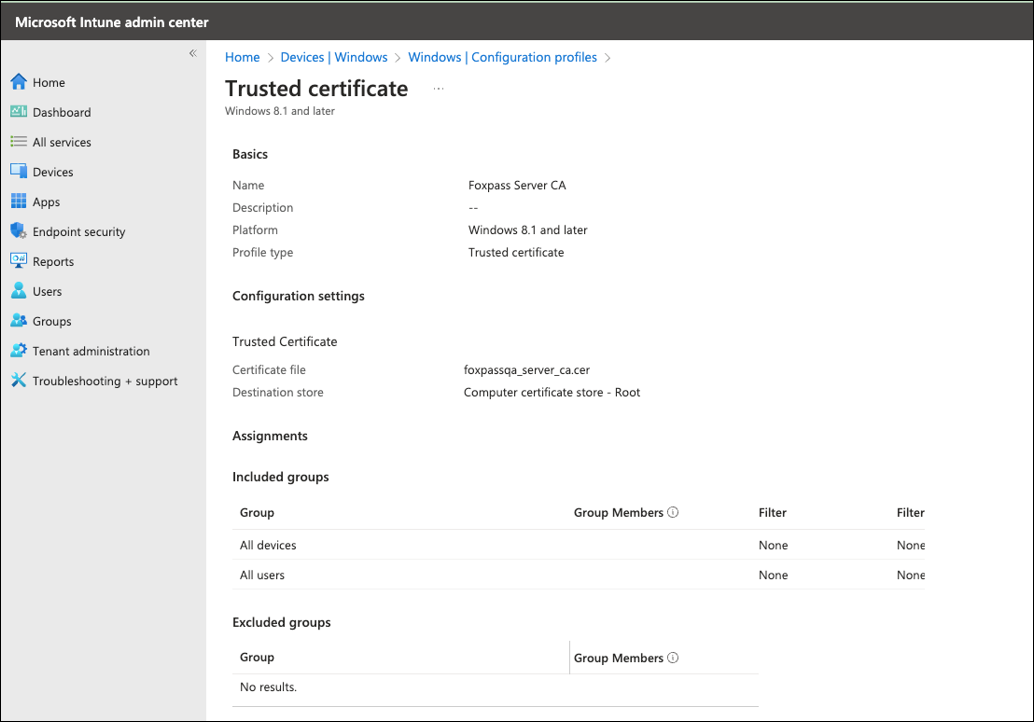This screenshot has height=722, width=1034.
Task: Open the Dashboard chart icon
Action: tap(18, 112)
